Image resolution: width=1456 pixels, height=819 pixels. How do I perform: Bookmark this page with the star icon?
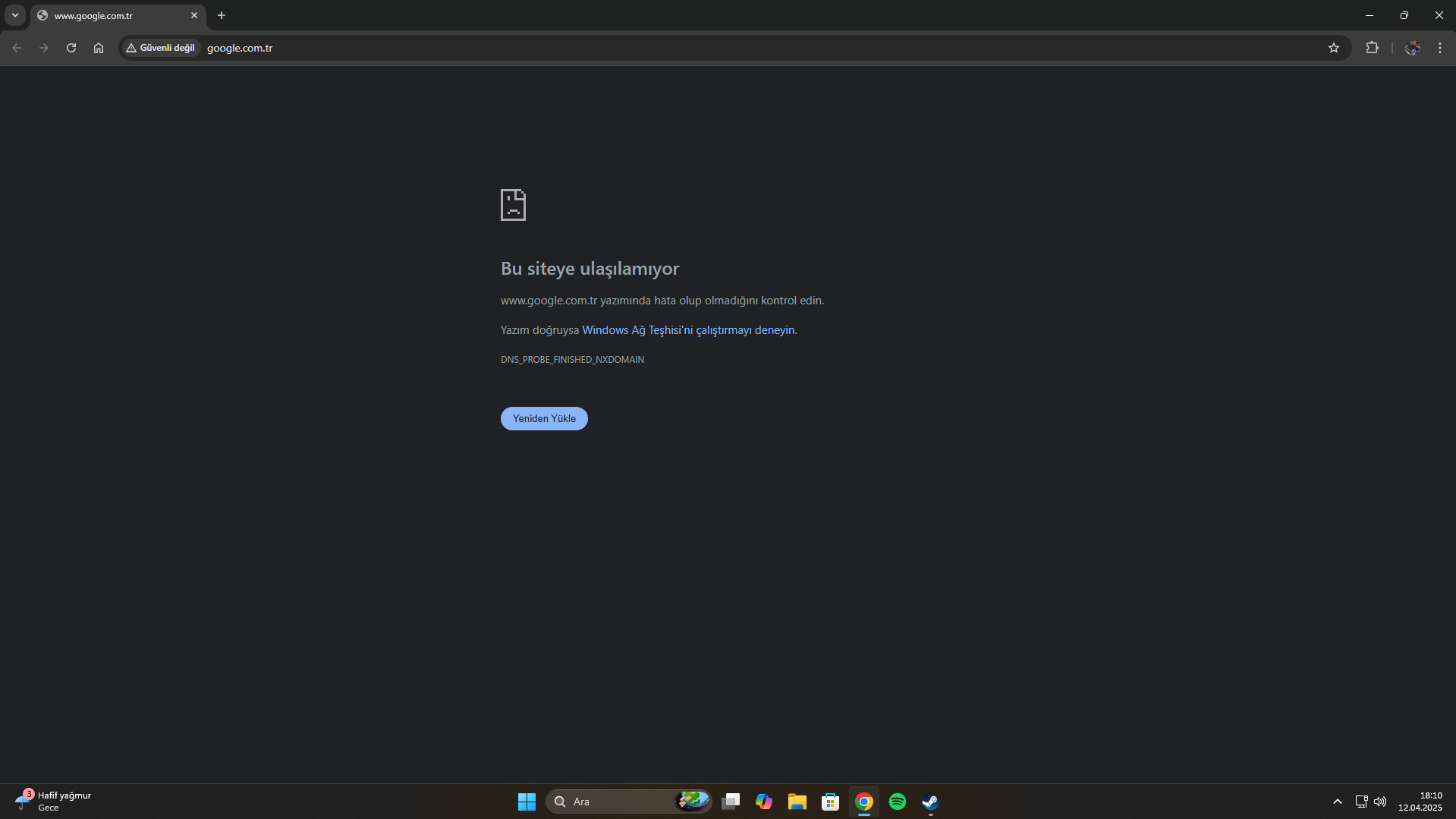[1334, 48]
